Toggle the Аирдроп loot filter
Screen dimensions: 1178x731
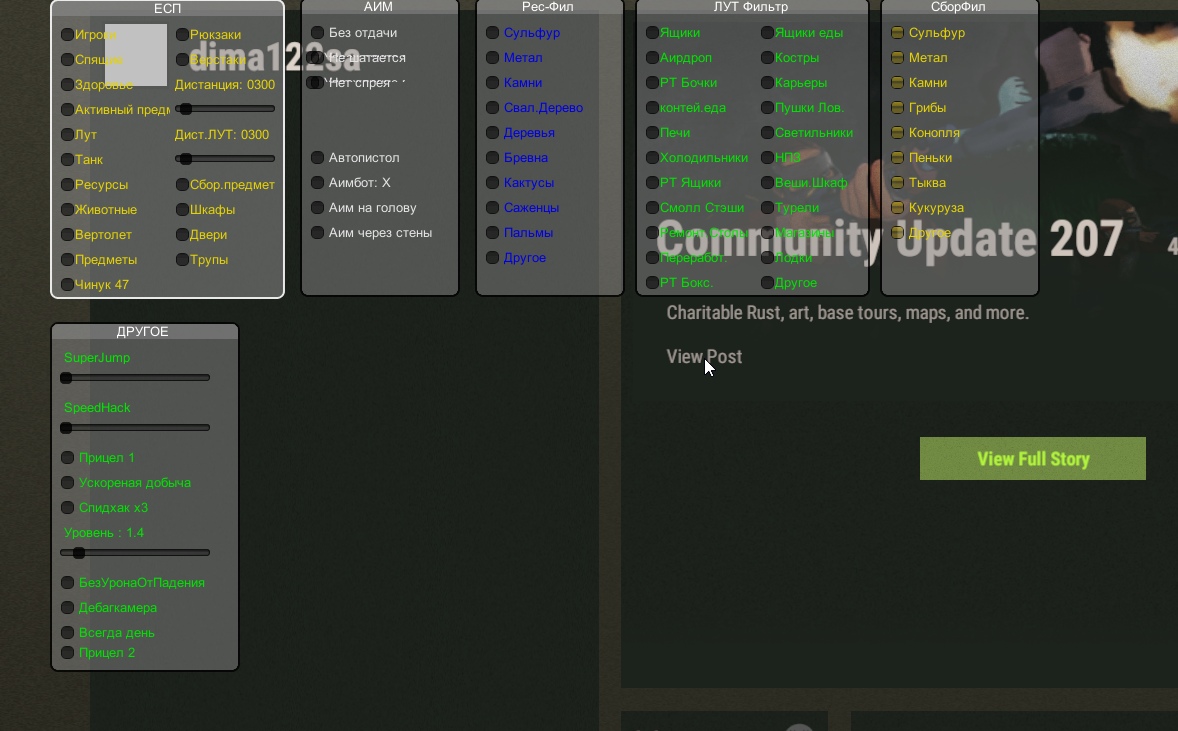tap(652, 58)
